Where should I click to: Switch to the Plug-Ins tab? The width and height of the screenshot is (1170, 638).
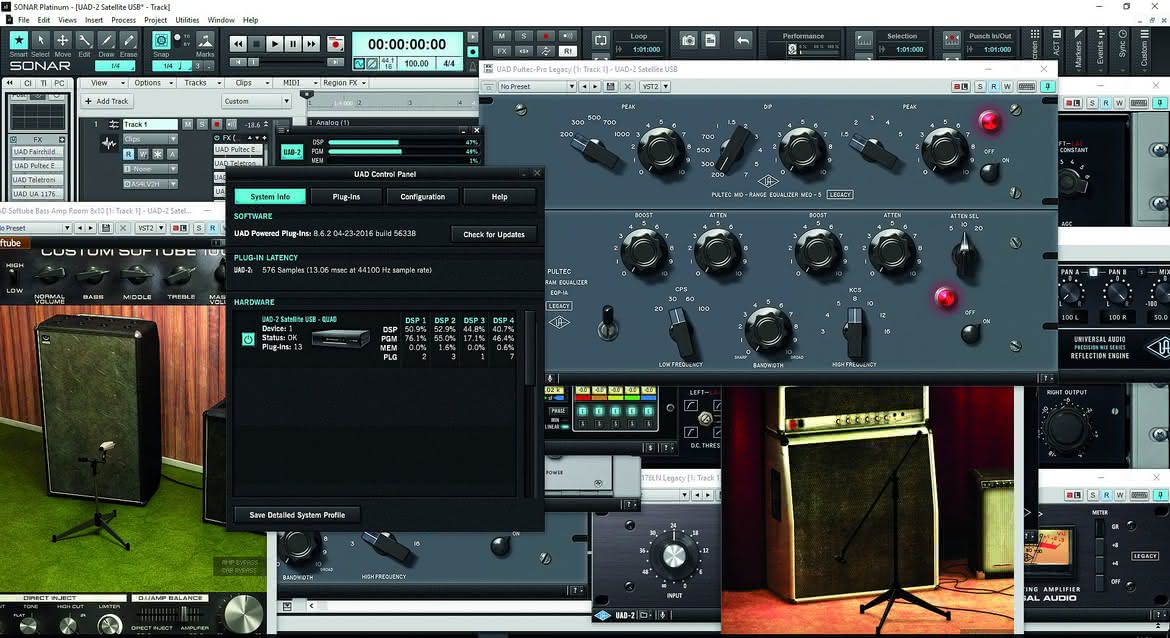pyautogui.click(x=346, y=197)
